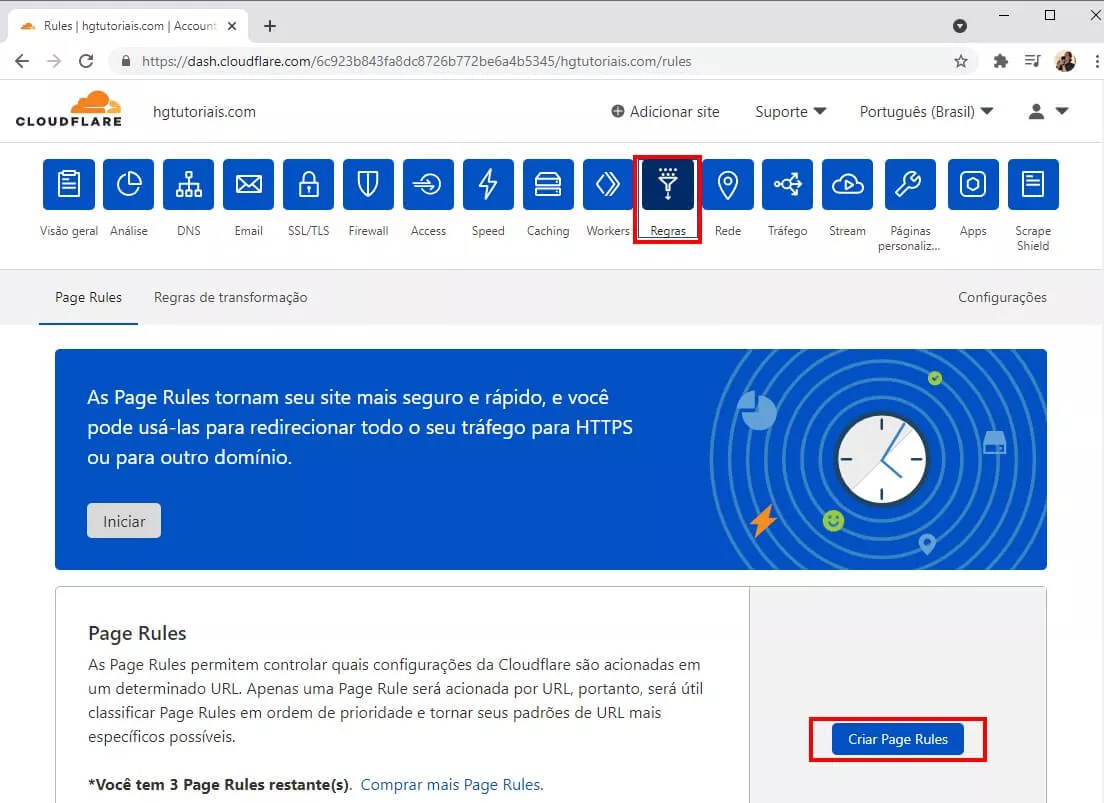Click Adicionar site
The height and width of the screenshot is (803, 1104).
[665, 111]
